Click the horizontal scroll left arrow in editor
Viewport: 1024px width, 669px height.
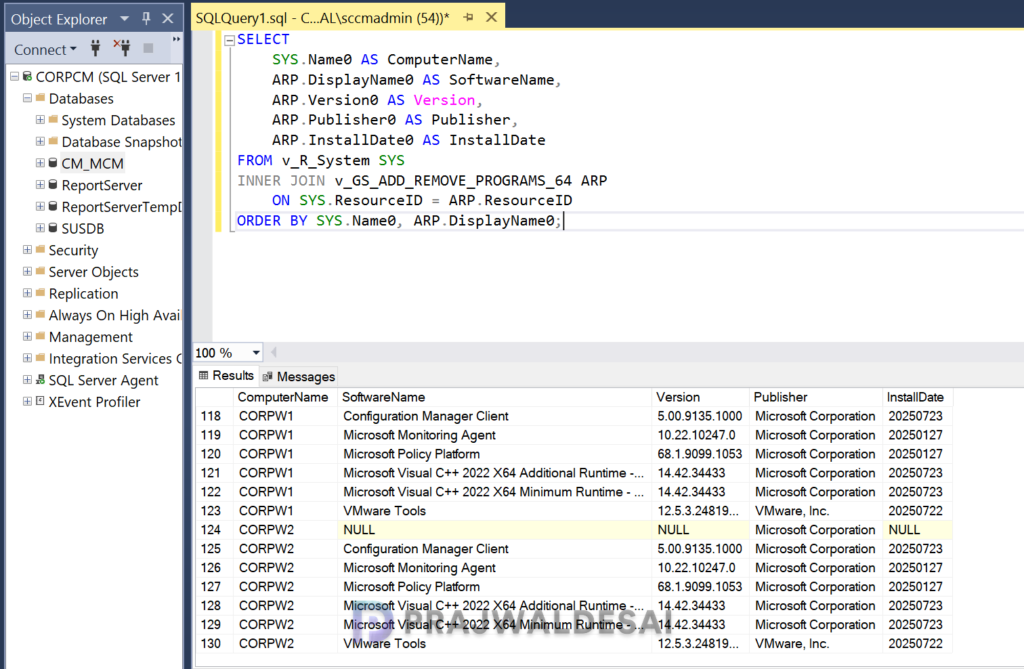tap(274, 353)
